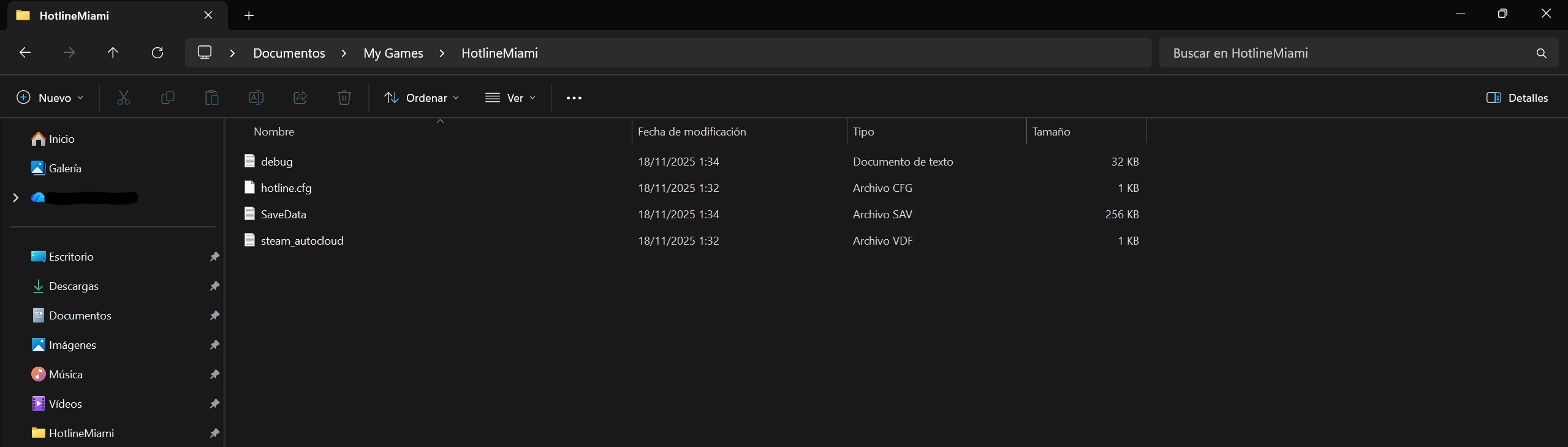
Task: Click the Delete trash can icon
Action: pos(344,97)
